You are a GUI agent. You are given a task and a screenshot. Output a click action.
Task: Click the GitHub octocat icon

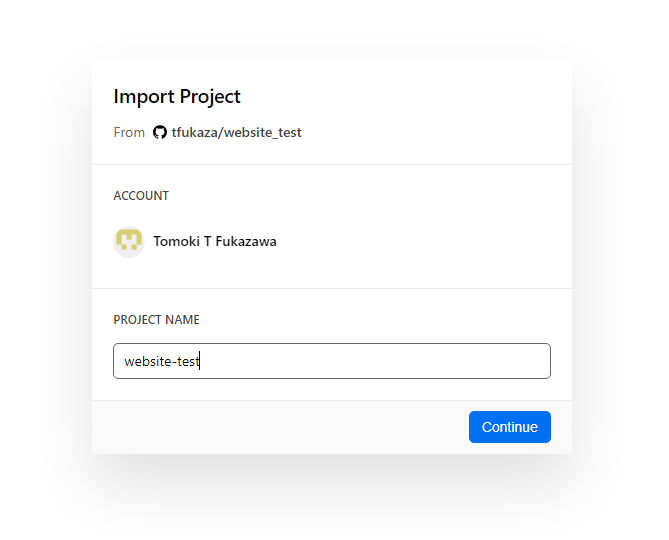tap(160, 132)
